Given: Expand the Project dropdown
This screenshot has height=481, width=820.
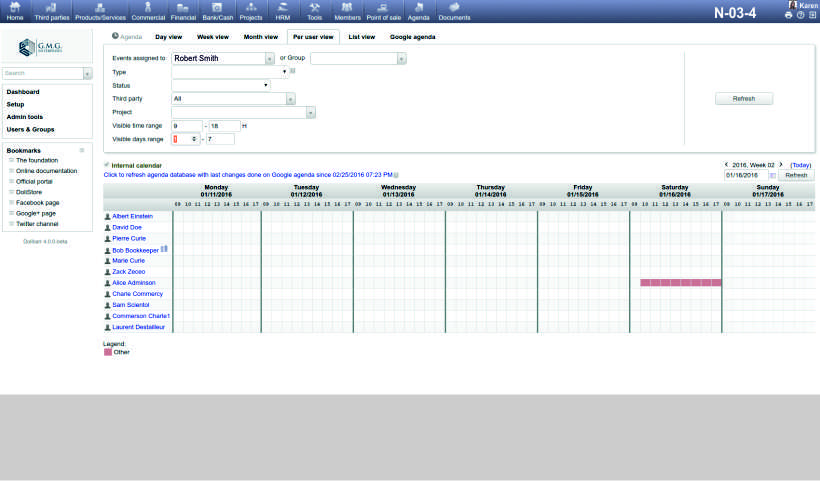Looking at the screenshot, I should (311, 112).
